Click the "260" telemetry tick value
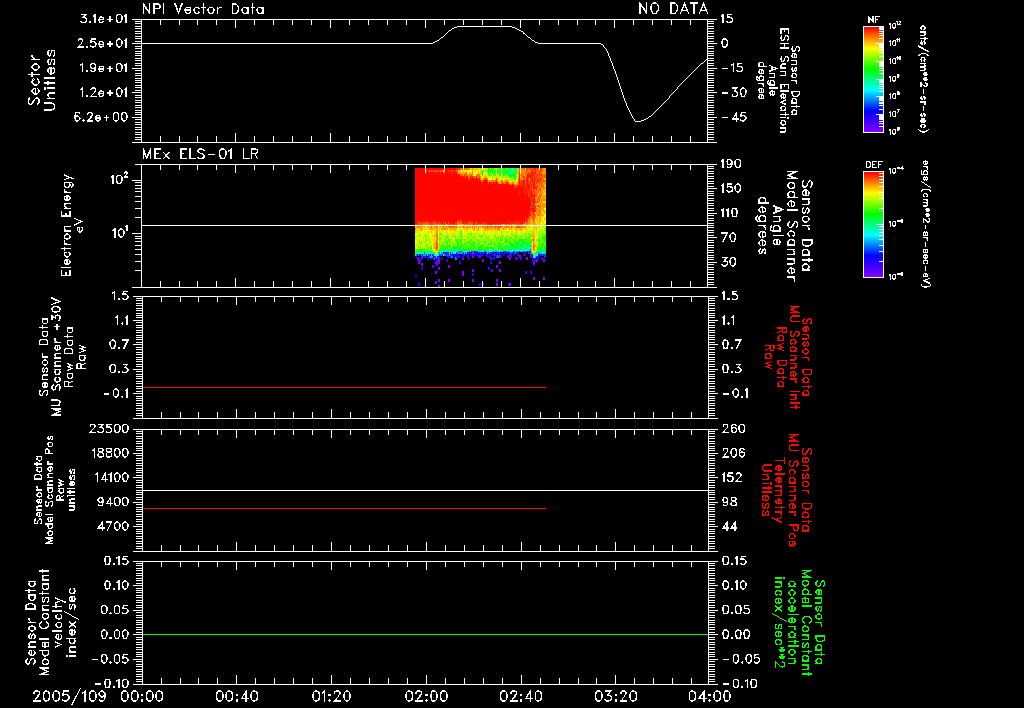Viewport: 1024px width, 708px height. pyautogui.click(x=733, y=429)
